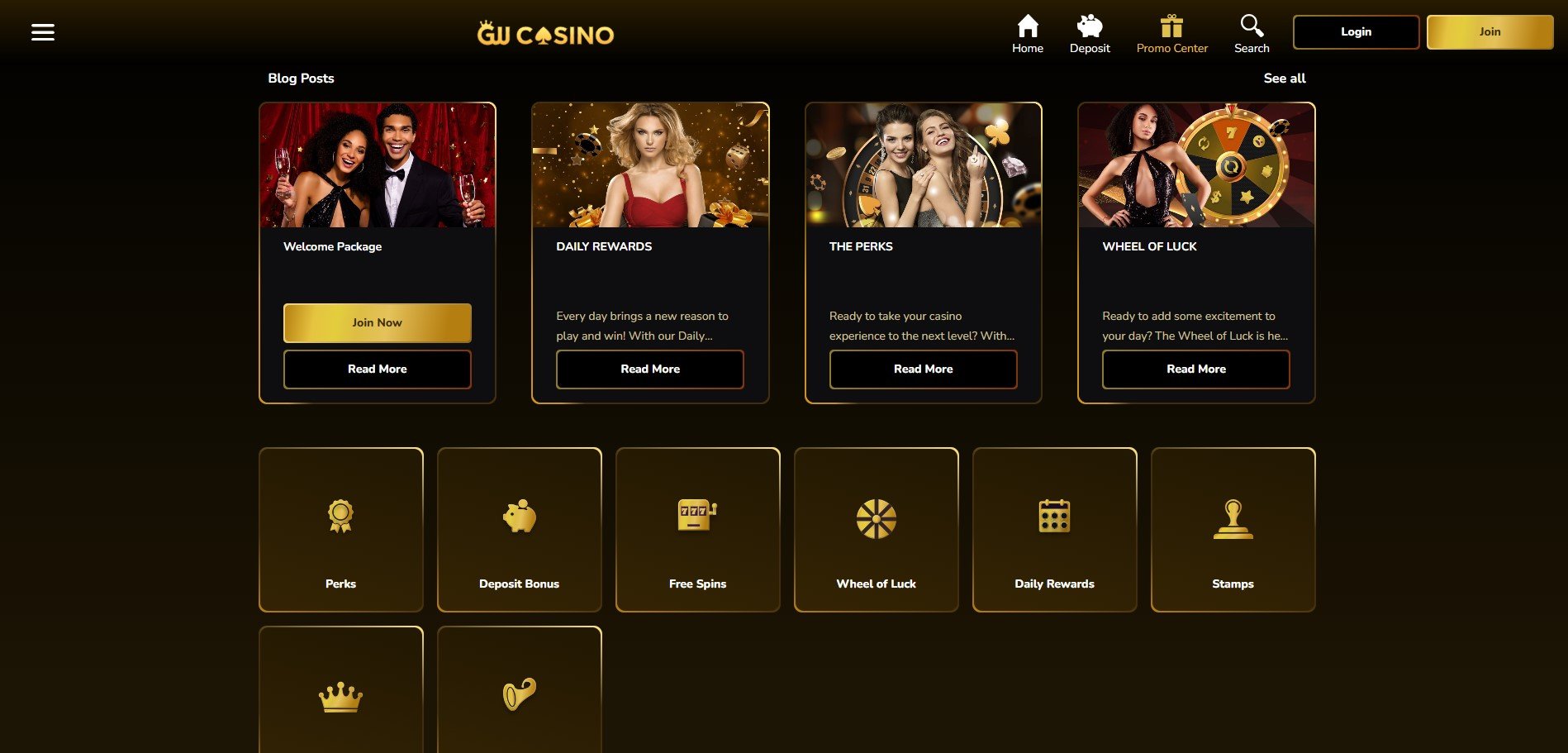The height and width of the screenshot is (753, 1568).
Task: Open the Wheel of Luck post thumbnail
Action: tap(1196, 165)
